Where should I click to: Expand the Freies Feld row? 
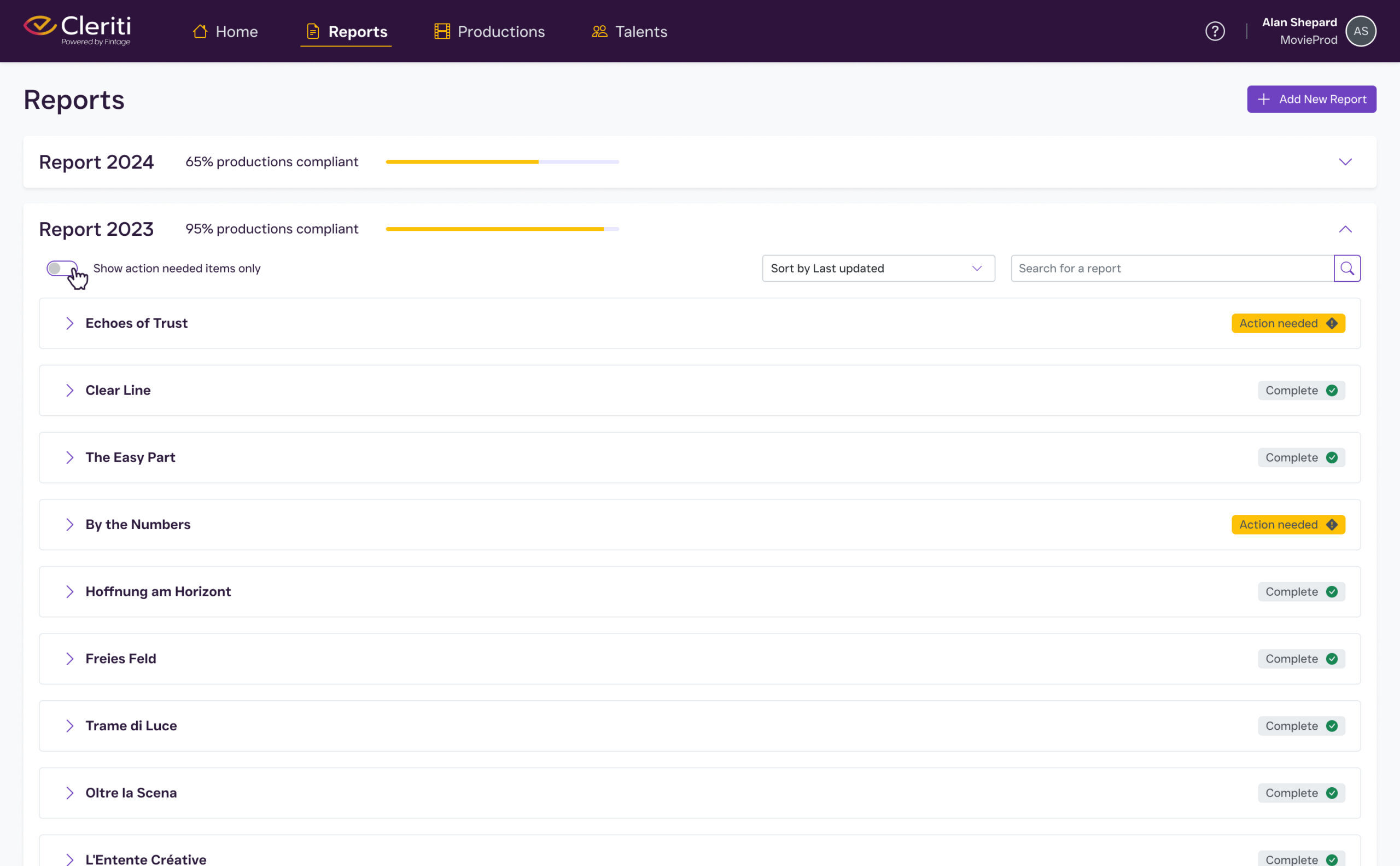(x=69, y=659)
